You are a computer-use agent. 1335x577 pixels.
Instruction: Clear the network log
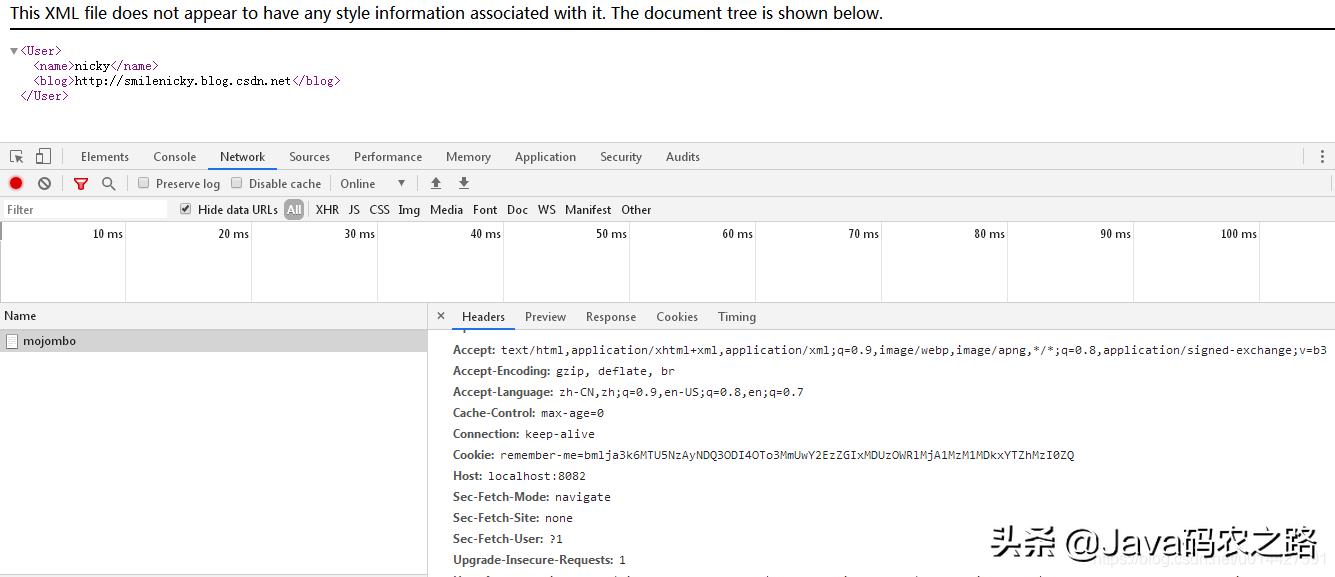click(44, 184)
